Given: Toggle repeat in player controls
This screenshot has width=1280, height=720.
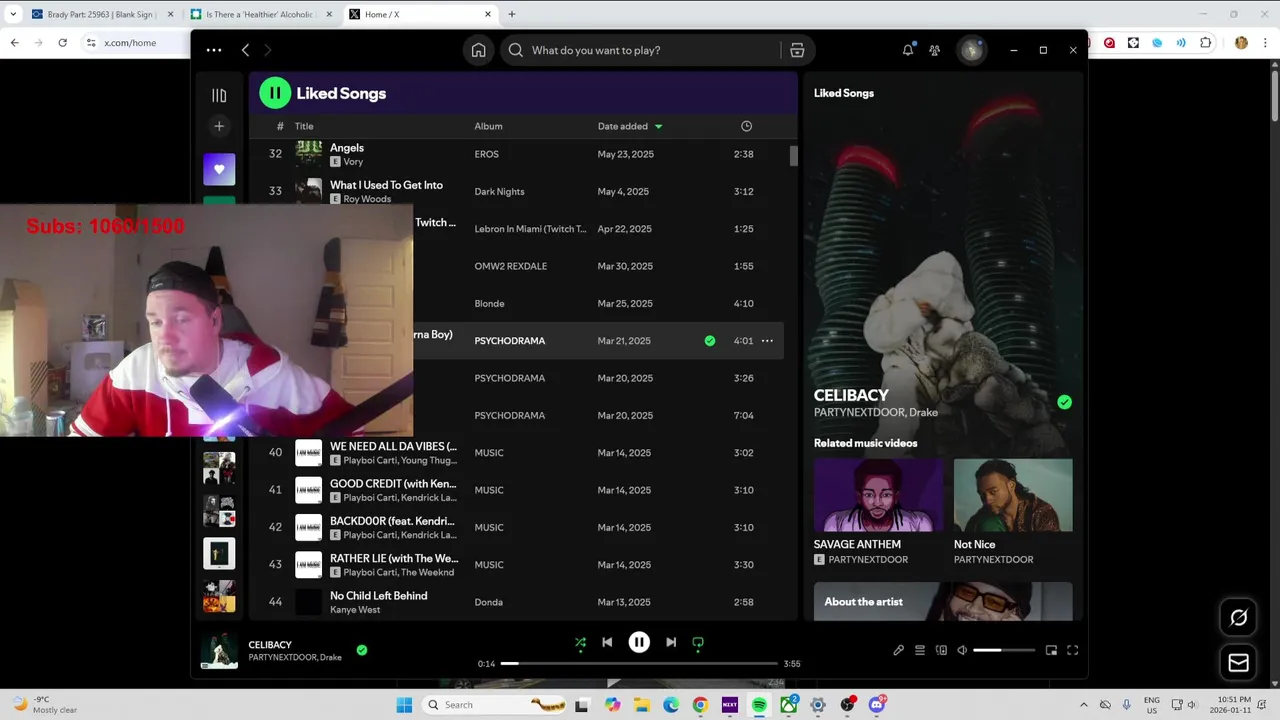Looking at the screenshot, I should 698,643.
